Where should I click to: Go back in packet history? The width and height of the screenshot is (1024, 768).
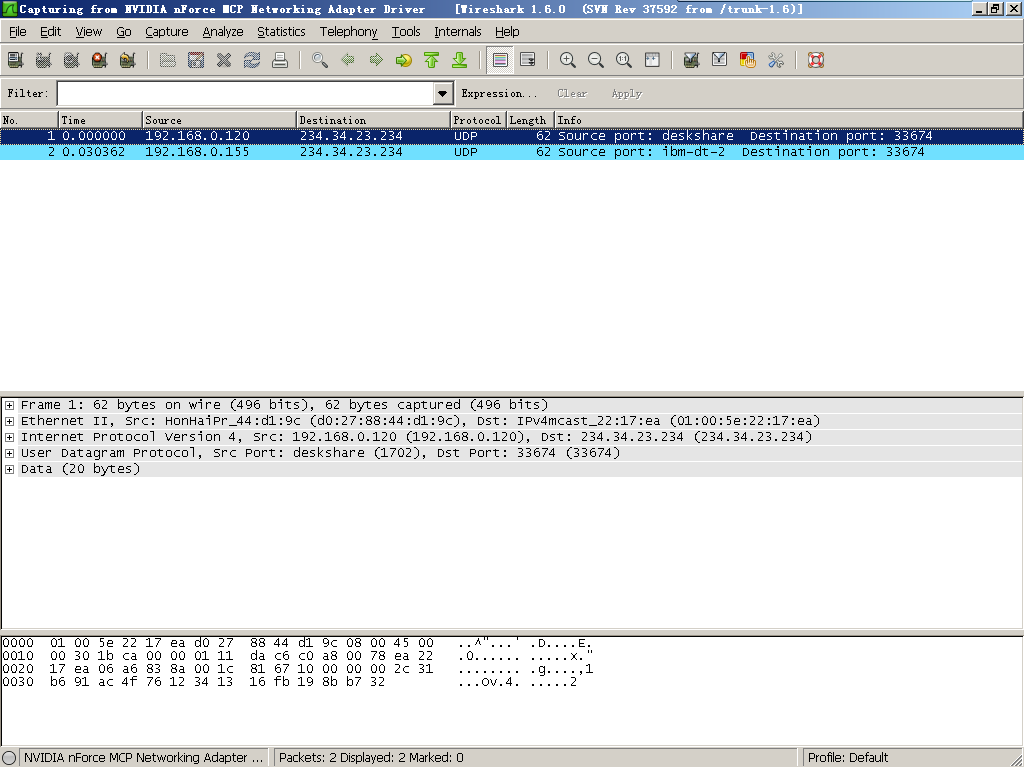(348, 61)
